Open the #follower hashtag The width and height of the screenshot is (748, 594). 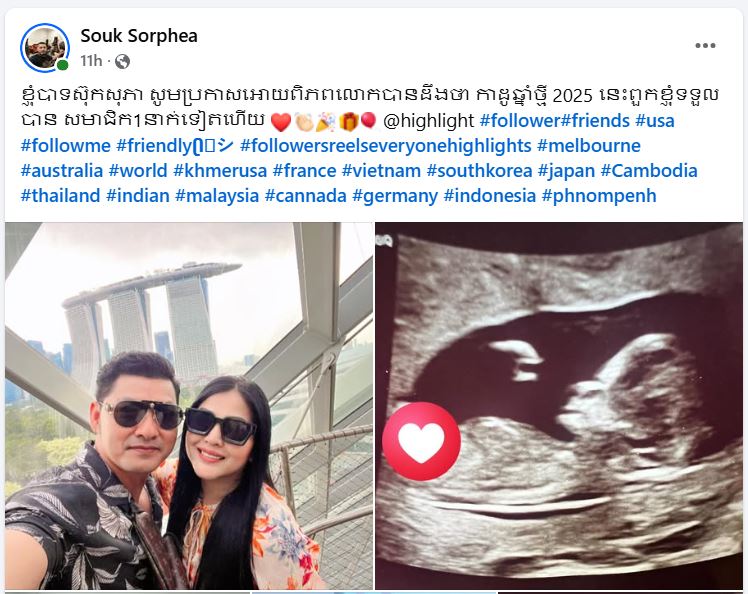[x=519, y=121]
